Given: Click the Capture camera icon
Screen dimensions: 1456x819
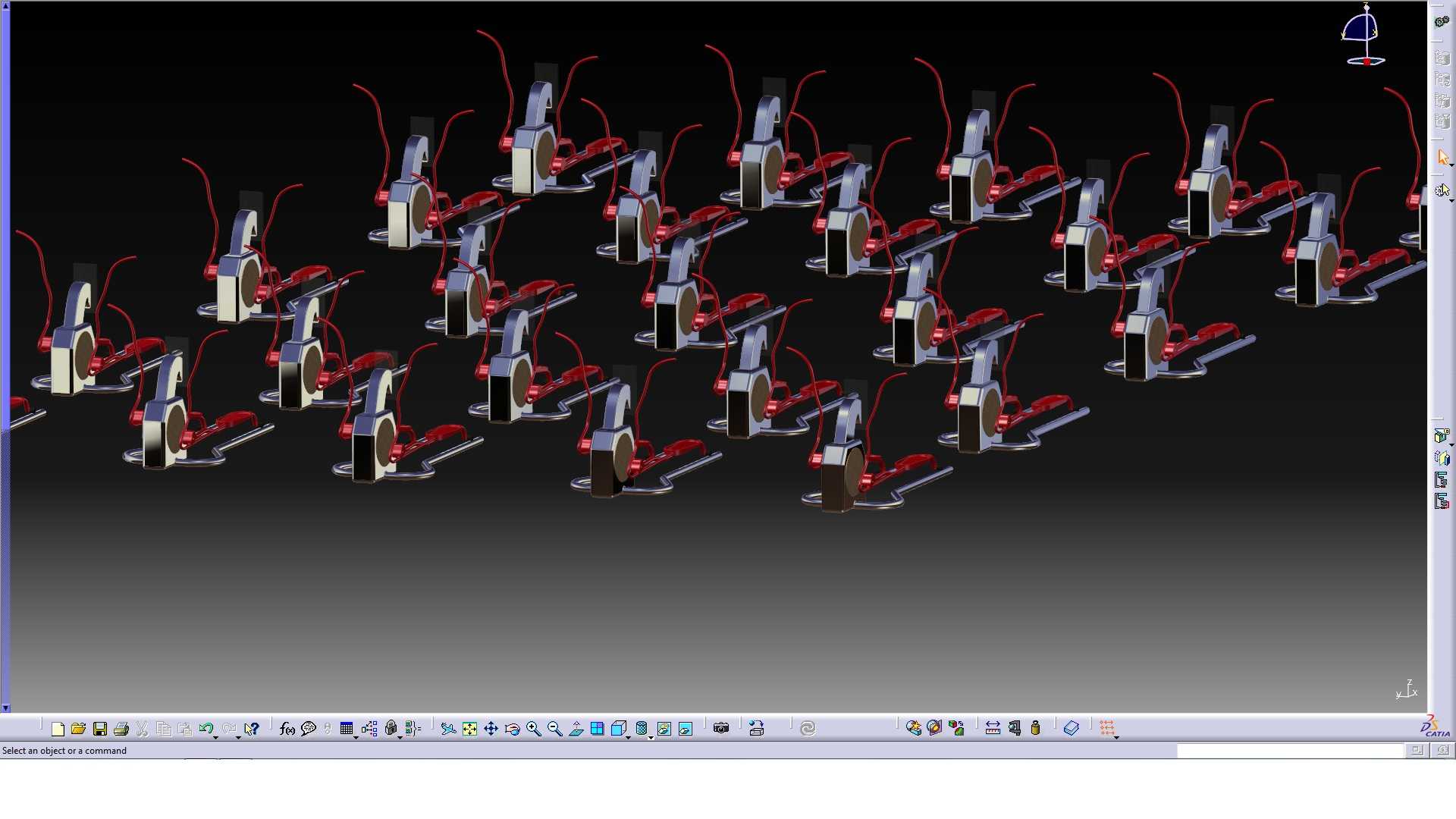Looking at the screenshot, I should 720,728.
